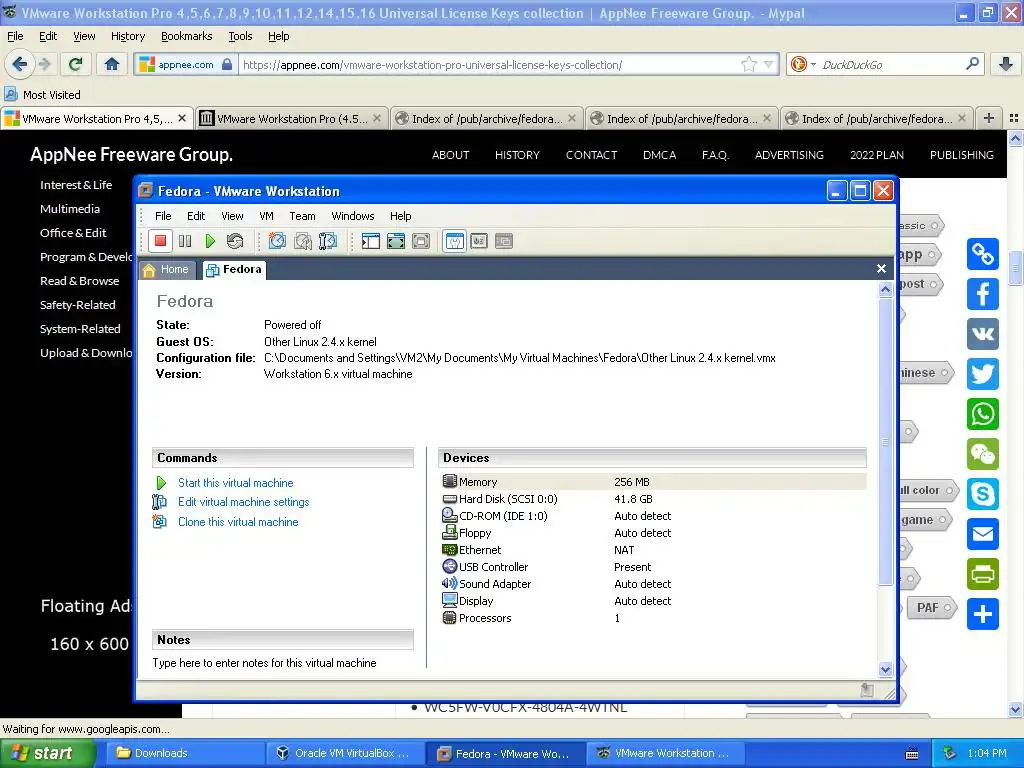Click the blue plus more-sharing icon
Screen dimensions: 1024x768
[x=983, y=614]
